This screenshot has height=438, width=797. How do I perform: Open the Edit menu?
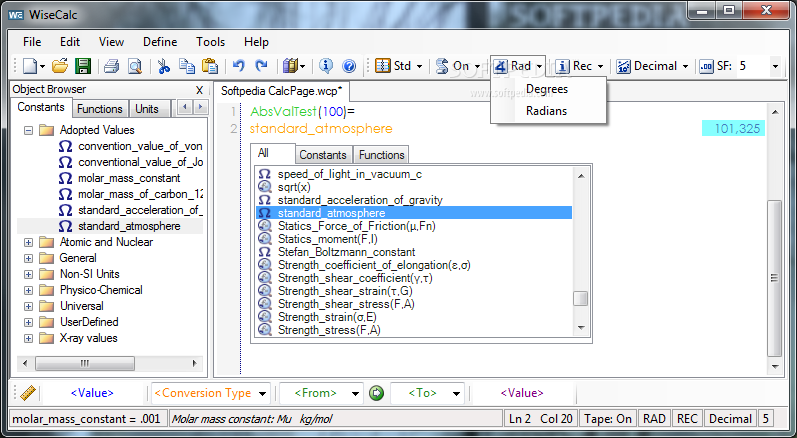[70, 42]
